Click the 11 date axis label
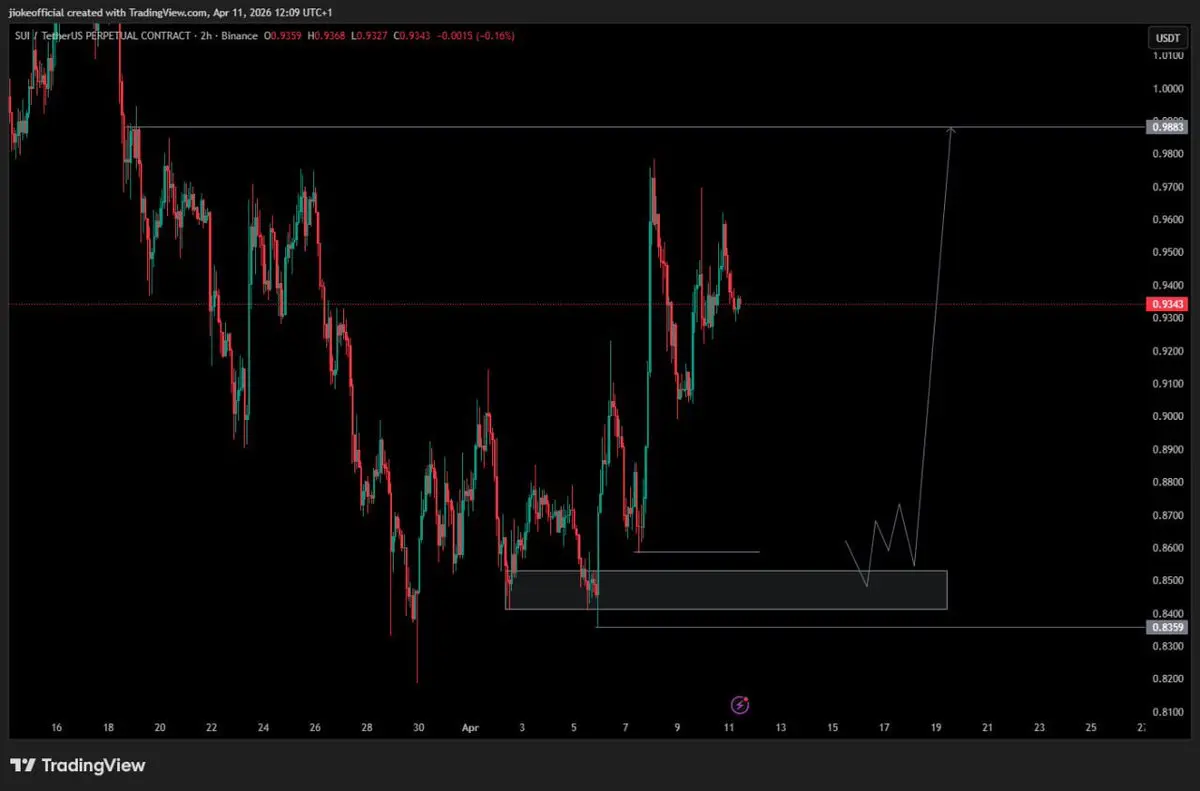 (729, 728)
